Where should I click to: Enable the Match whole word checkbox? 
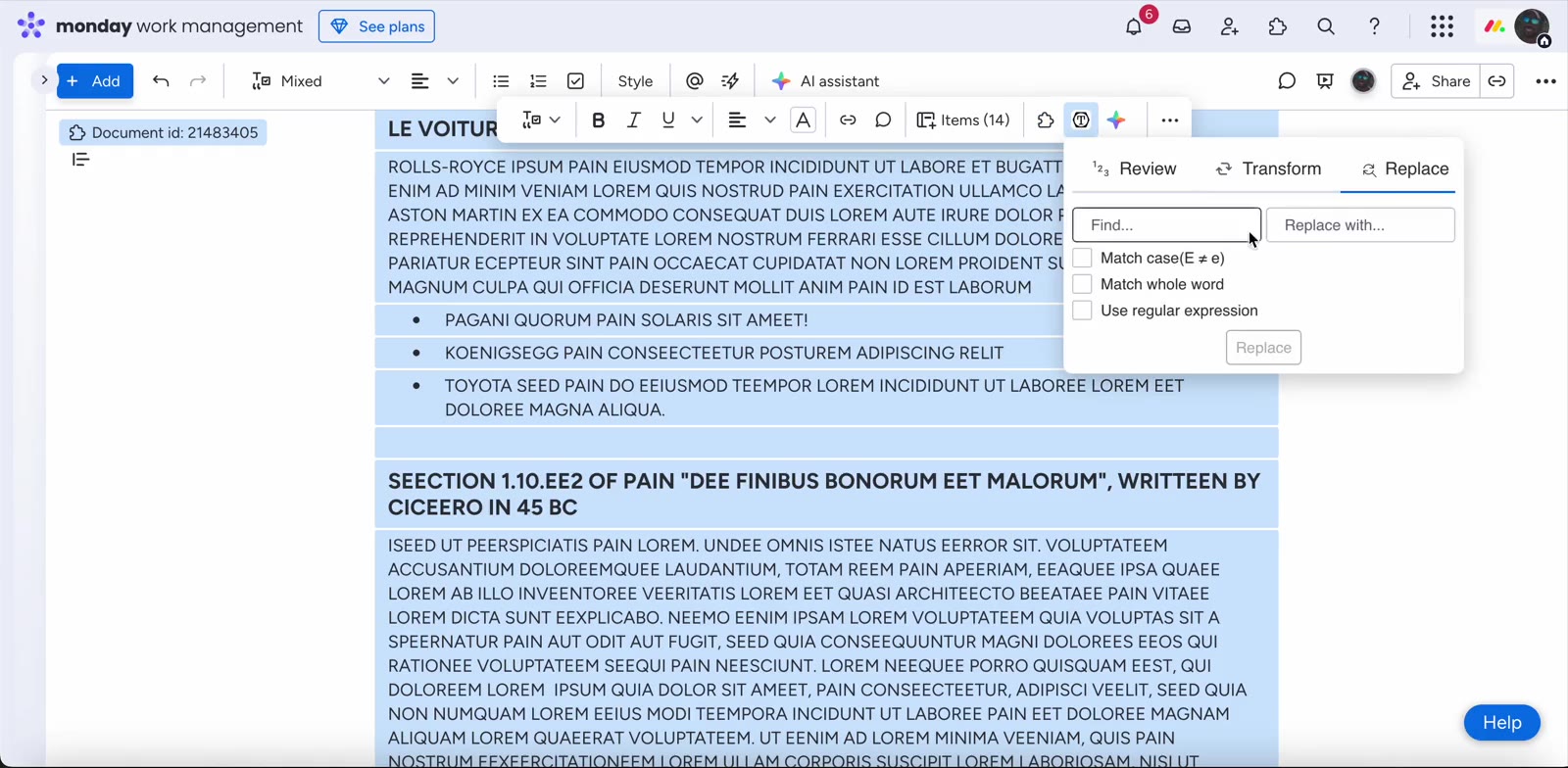(1082, 284)
